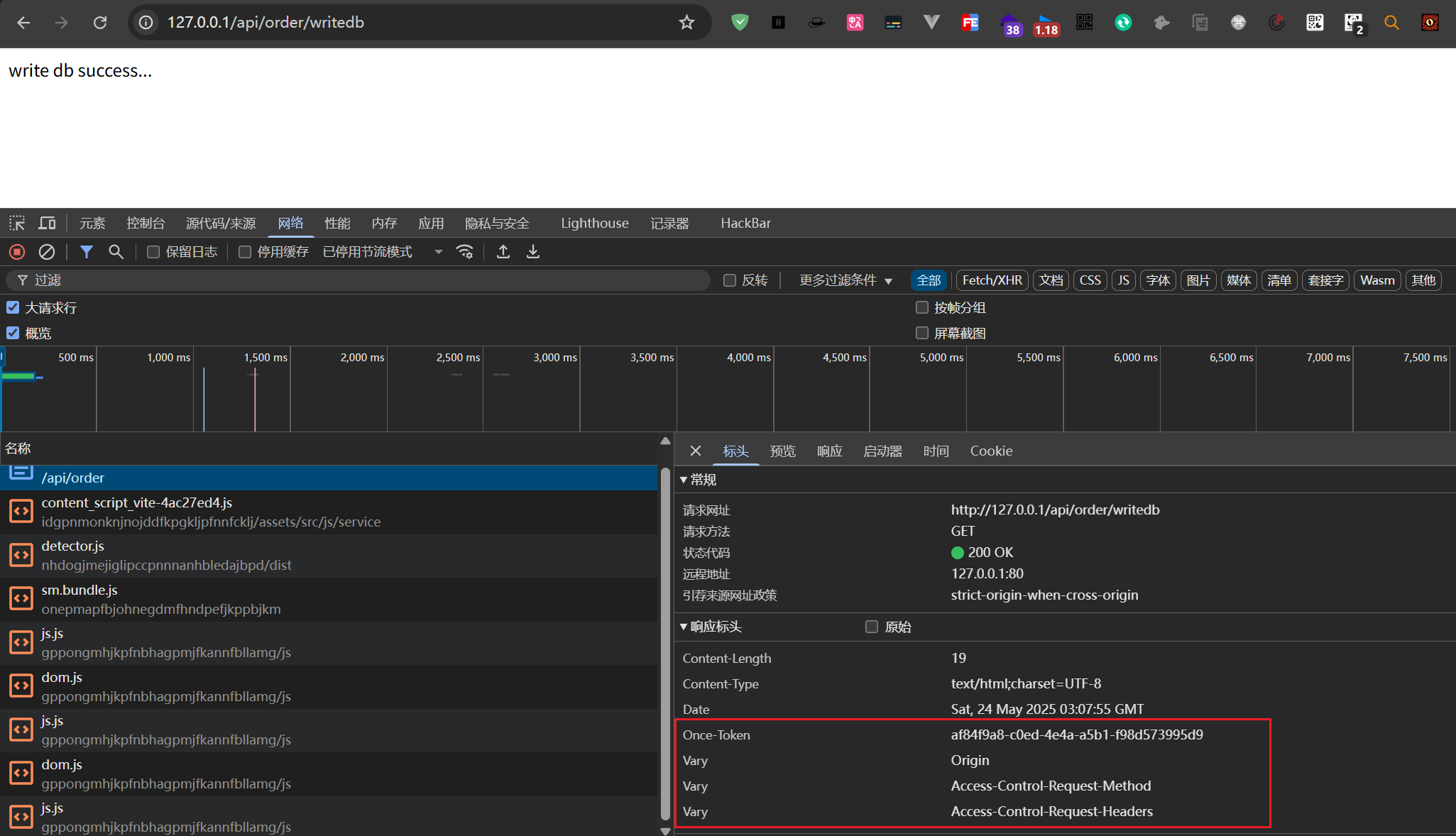Image resolution: width=1456 pixels, height=836 pixels.
Task: Toggle the device toolbar icon
Action: (x=47, y=224)
